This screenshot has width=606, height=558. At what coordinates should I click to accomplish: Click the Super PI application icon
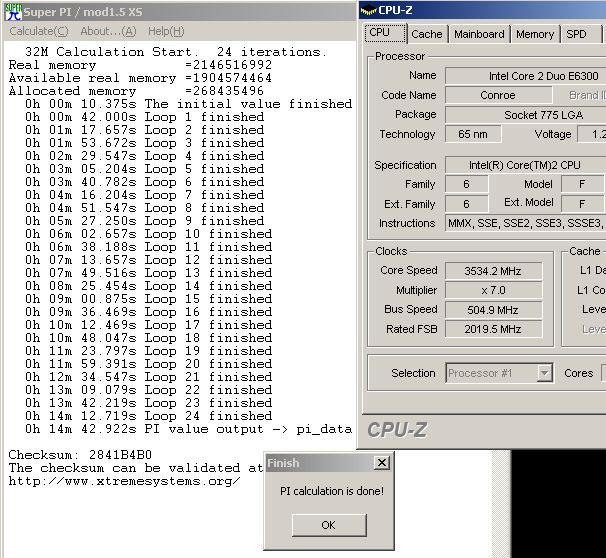click(13, 12)
